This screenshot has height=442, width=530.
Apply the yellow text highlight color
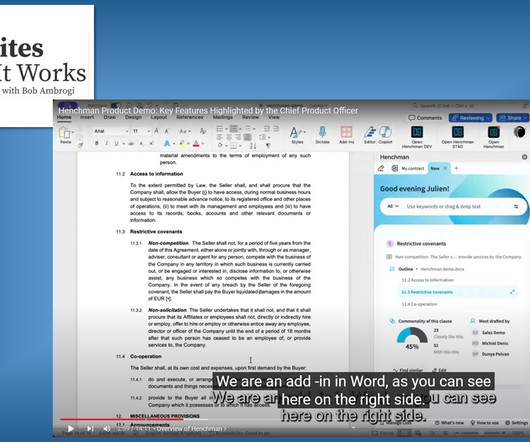click(182, 144)
